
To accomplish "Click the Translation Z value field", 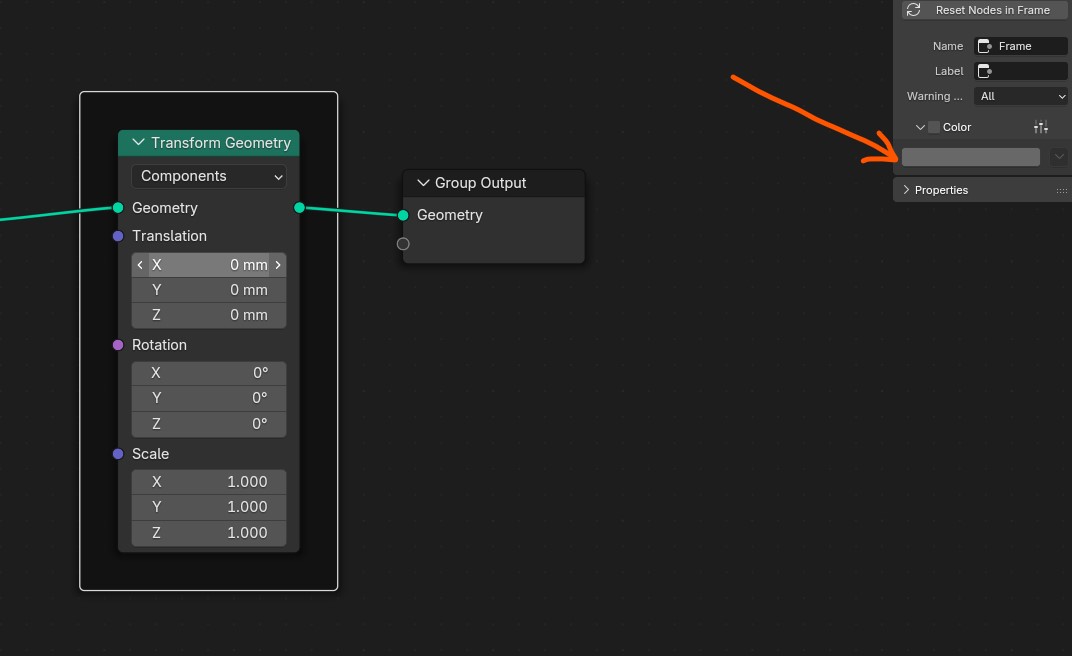I will click(209, 315).
